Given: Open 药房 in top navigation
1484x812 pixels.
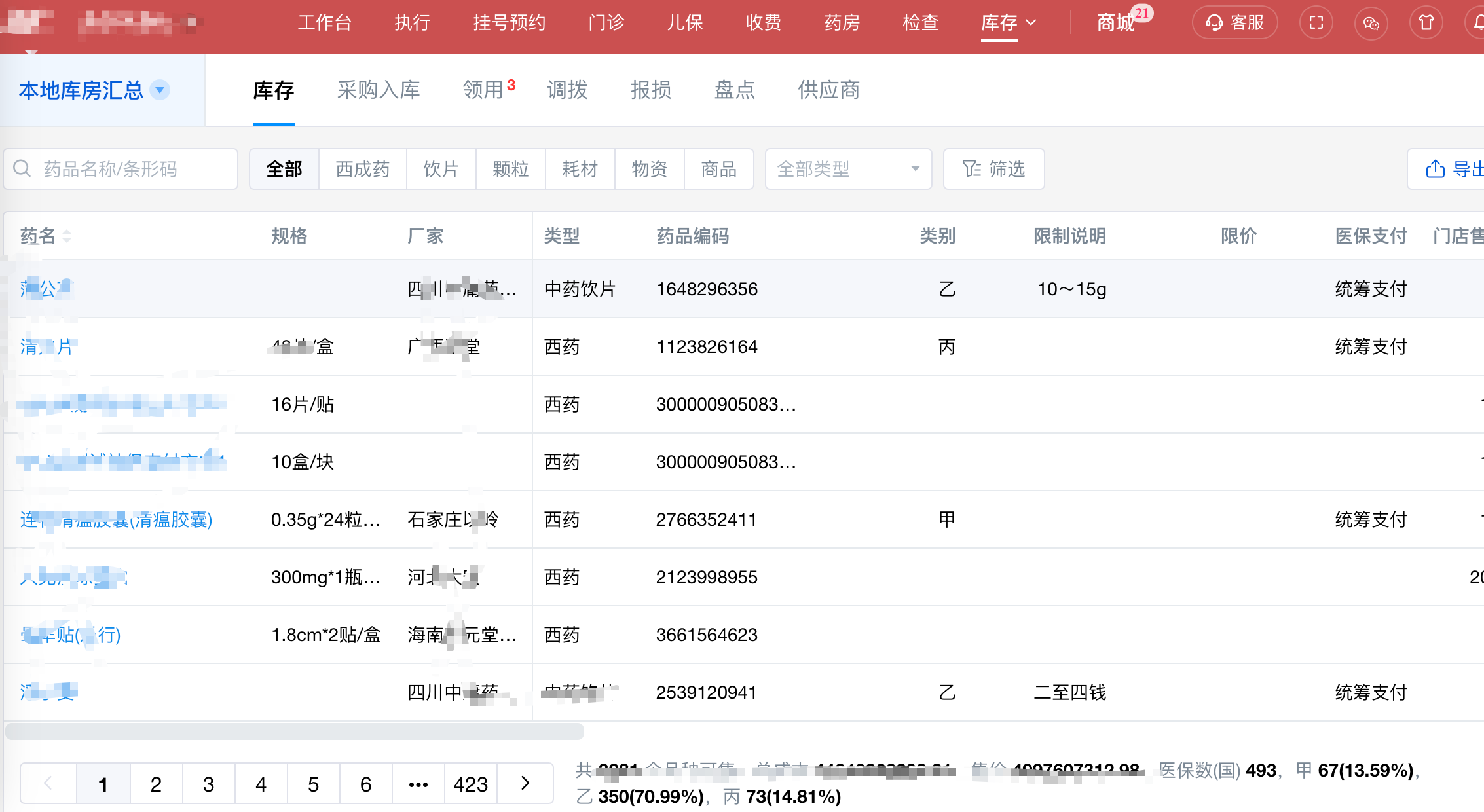Looking at the screenshot, I should click(842, 23).
